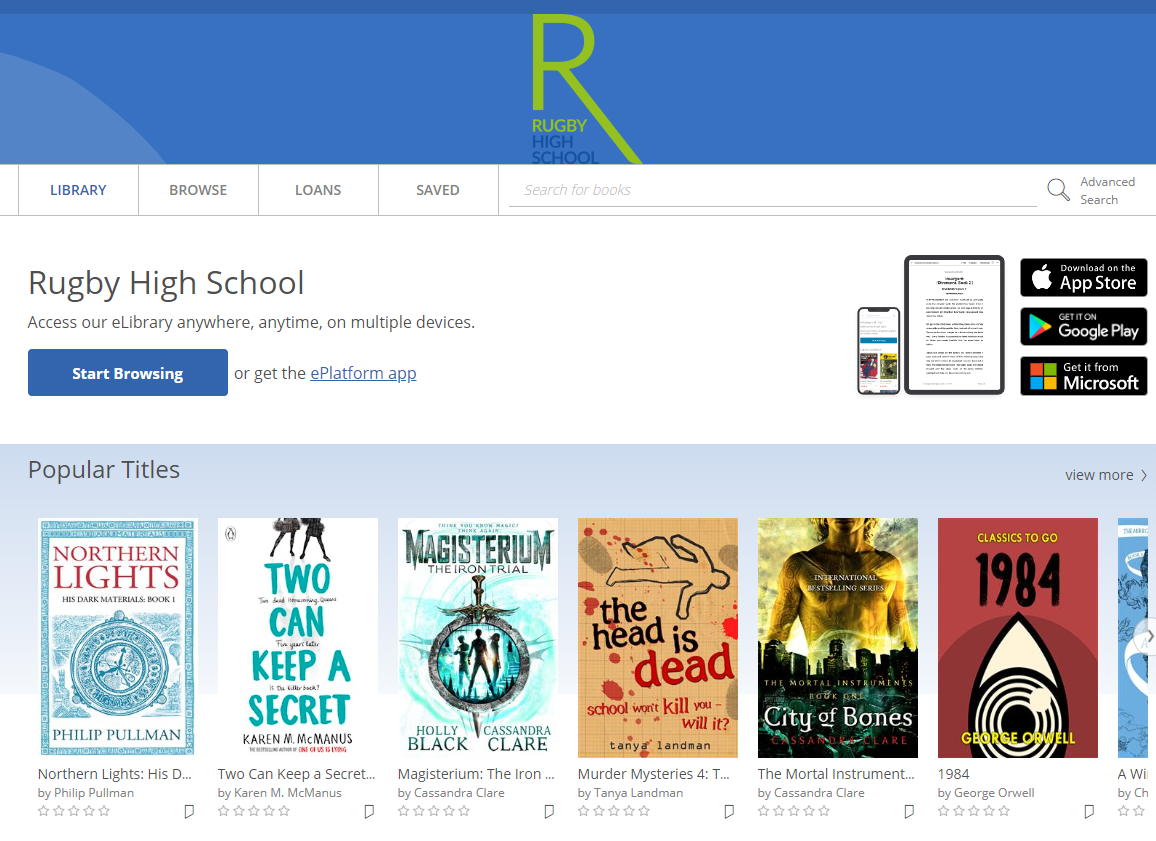
Task: Open The Mortal Instruments title link
Action: 836,774
